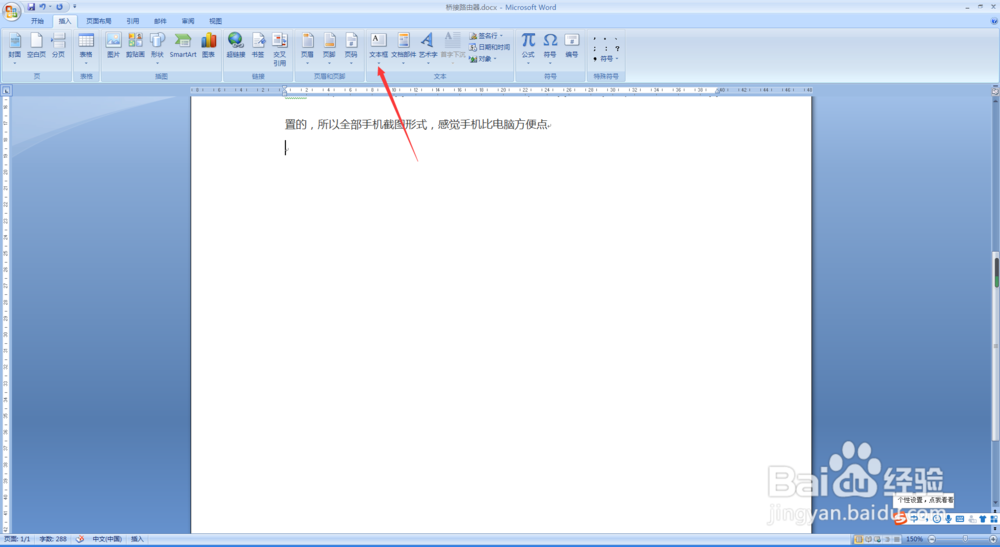Insert a chart (图表)
1000x547 pixels.
point(209,46)
